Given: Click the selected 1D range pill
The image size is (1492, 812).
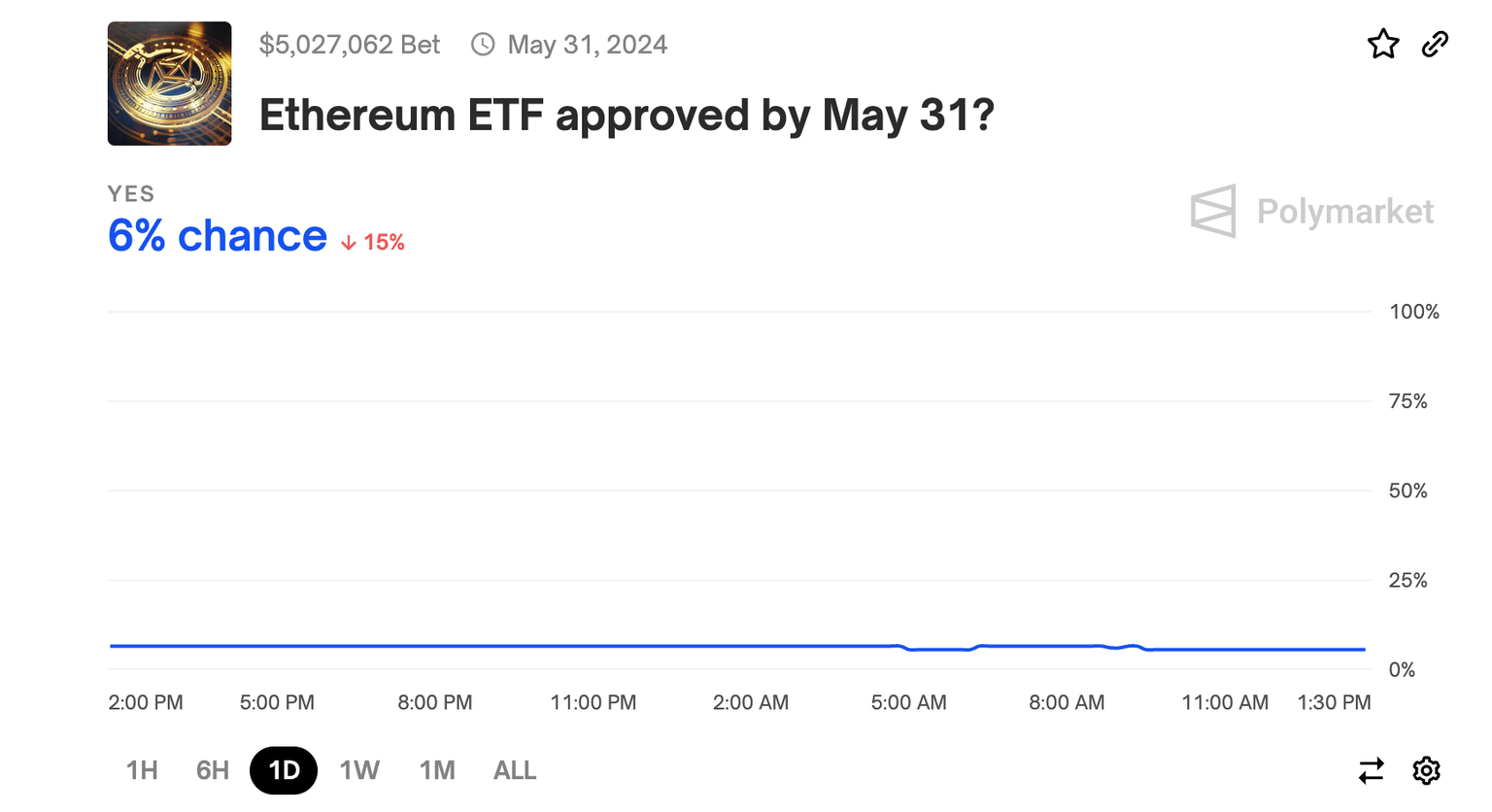Looking at the screenshot, I should pyautogui.click(x=284, y=770).
